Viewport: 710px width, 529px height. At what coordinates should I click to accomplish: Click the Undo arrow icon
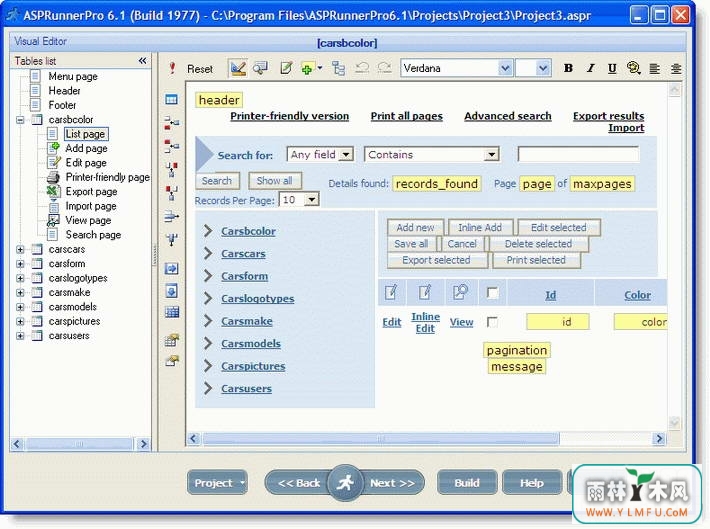click(x=361, y=68)
